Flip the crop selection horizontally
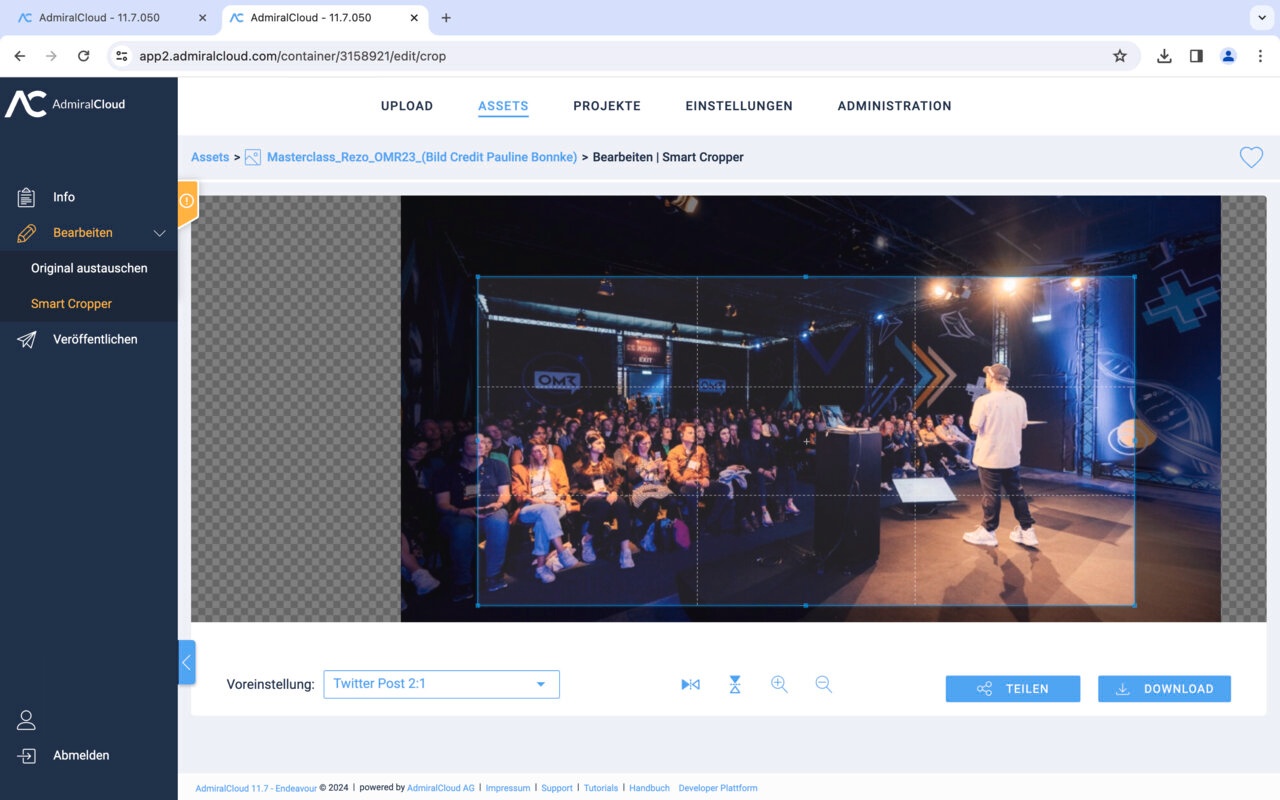 click(x=690, y=684)
